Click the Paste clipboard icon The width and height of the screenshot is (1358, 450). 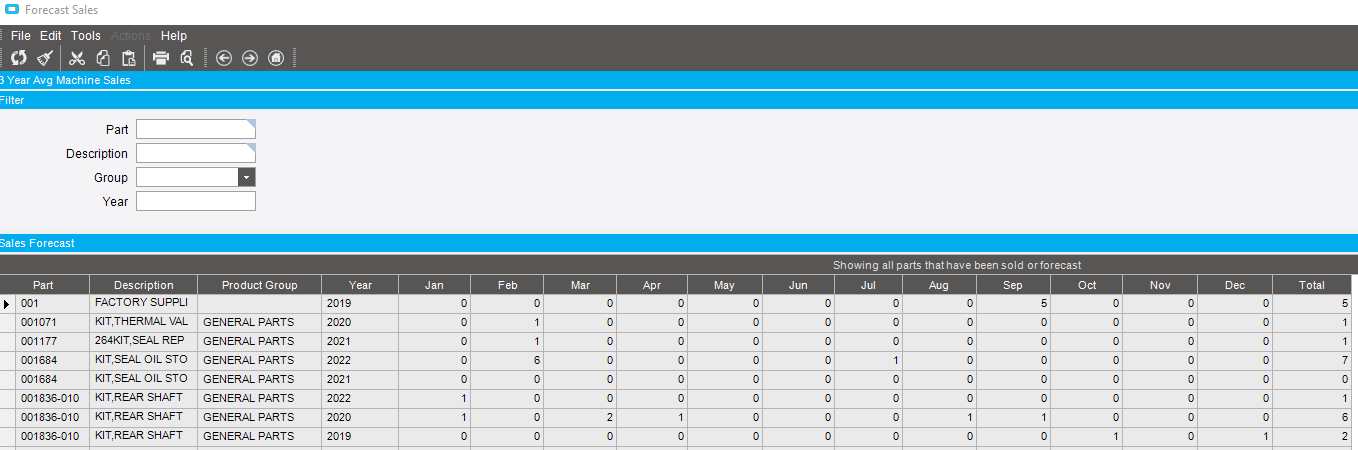[128, 58]
